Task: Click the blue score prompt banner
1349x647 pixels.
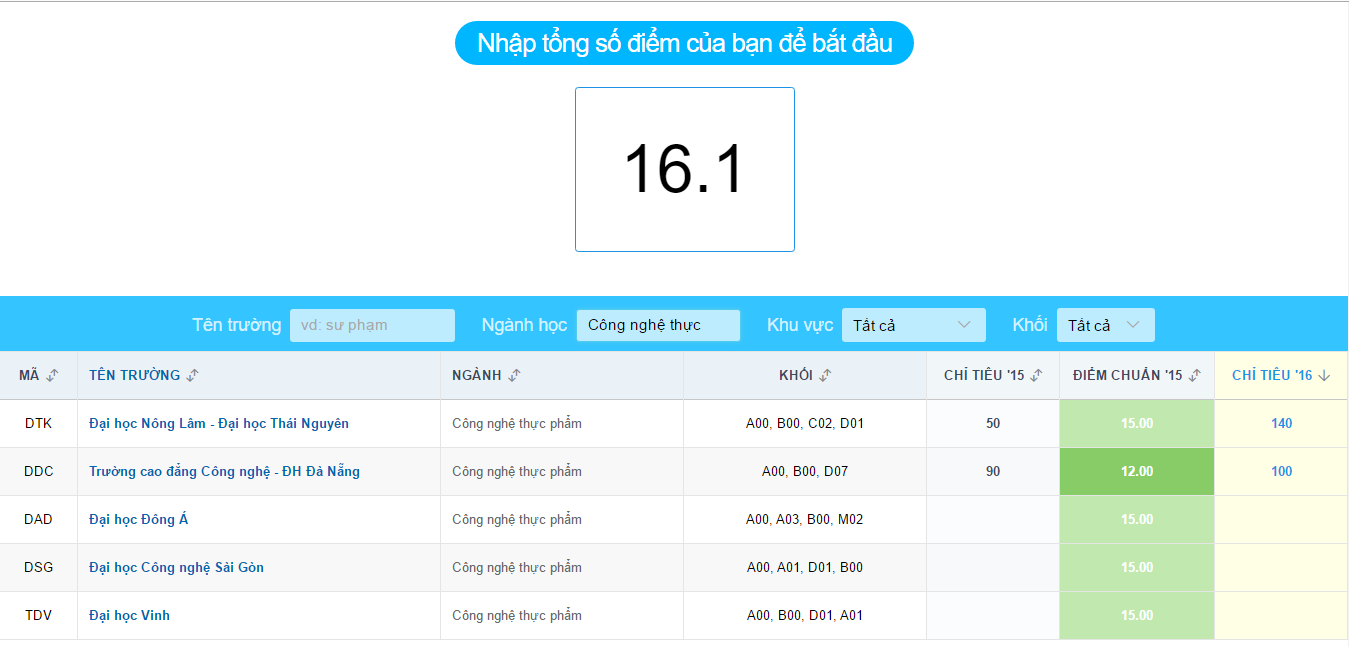Action: click(x=684, y=43)
